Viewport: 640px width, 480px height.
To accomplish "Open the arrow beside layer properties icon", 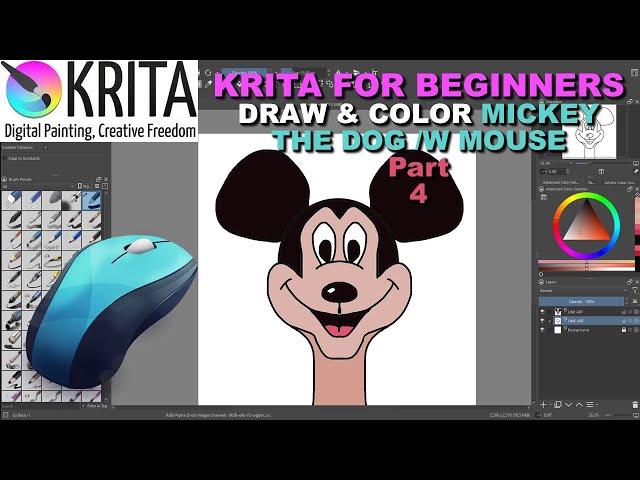I will [596, 404].
